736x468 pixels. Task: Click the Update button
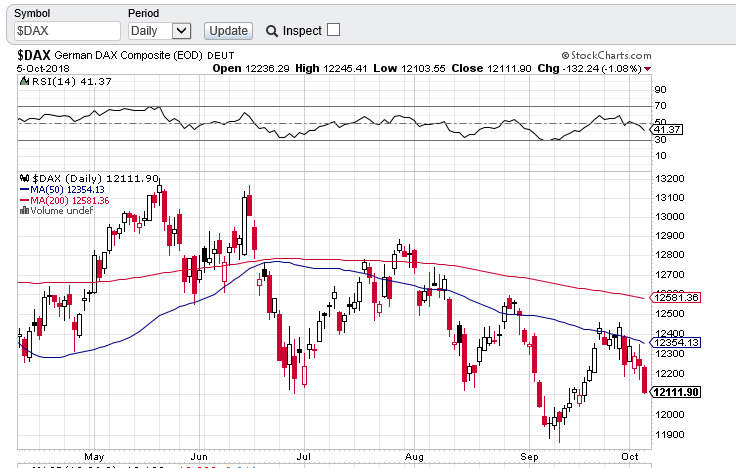(x=228, y=31)
